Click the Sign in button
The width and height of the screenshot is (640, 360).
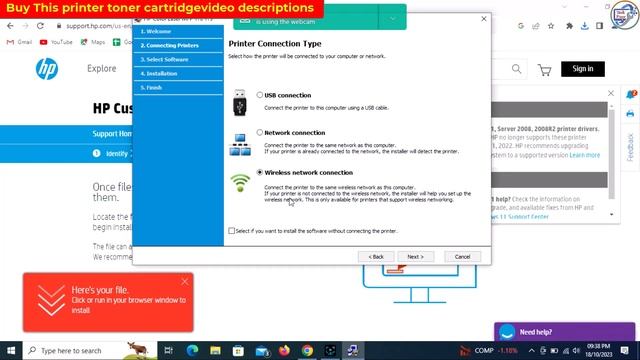582,69
